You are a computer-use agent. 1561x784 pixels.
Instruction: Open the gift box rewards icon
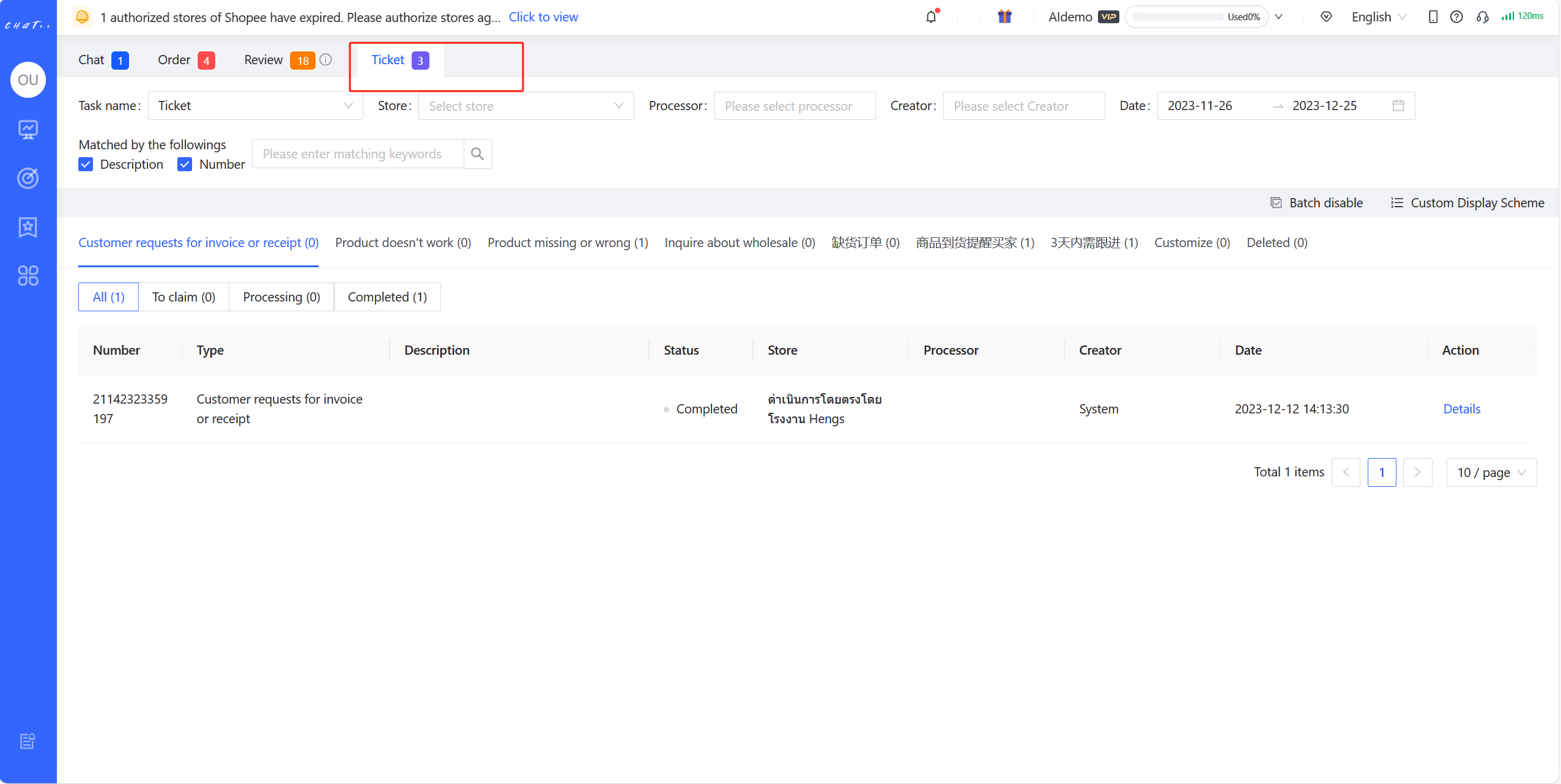(x=1004, y=17)
